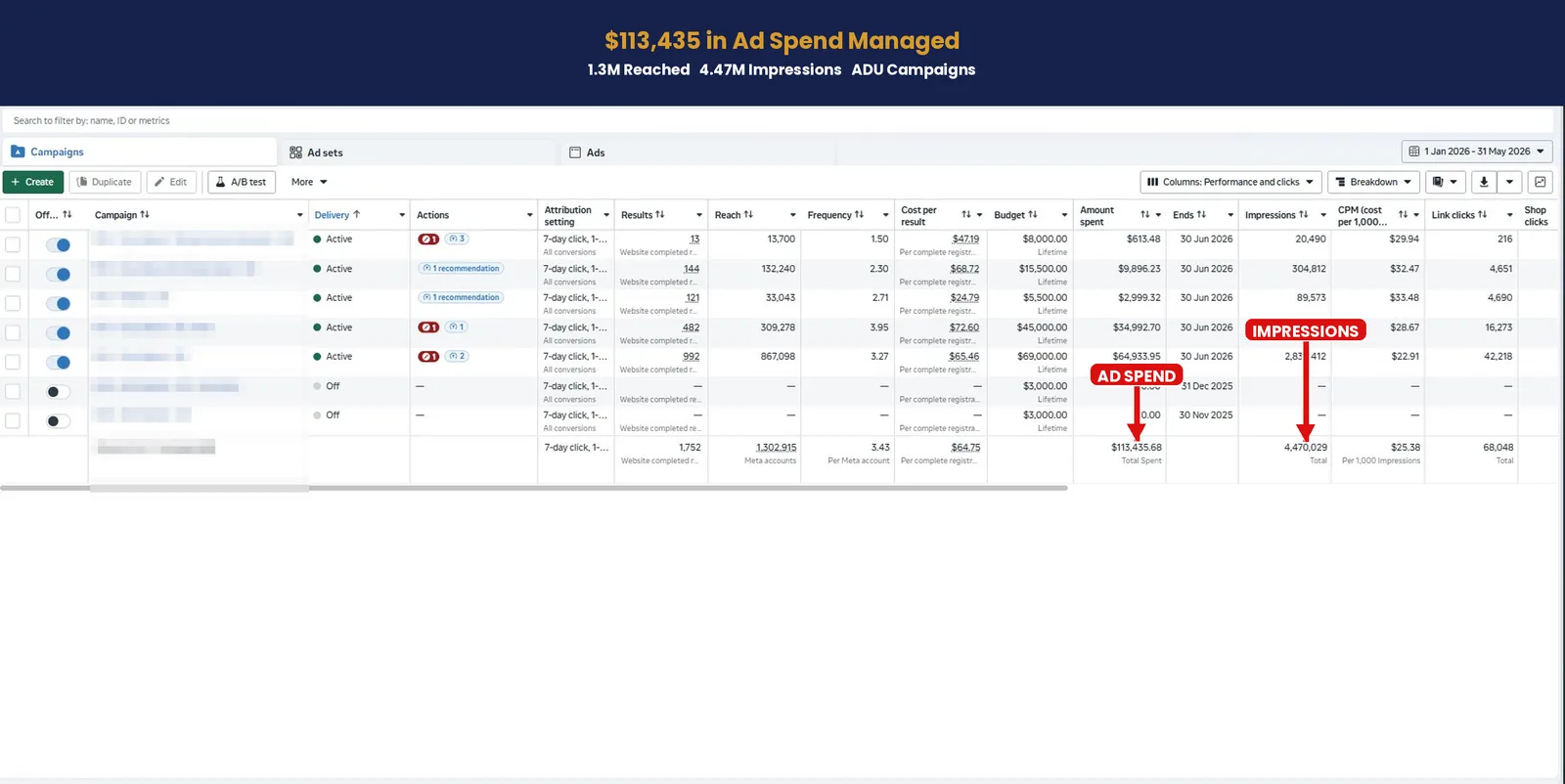
Task: Sort table by Reach arrows
Action: [748, 215]
